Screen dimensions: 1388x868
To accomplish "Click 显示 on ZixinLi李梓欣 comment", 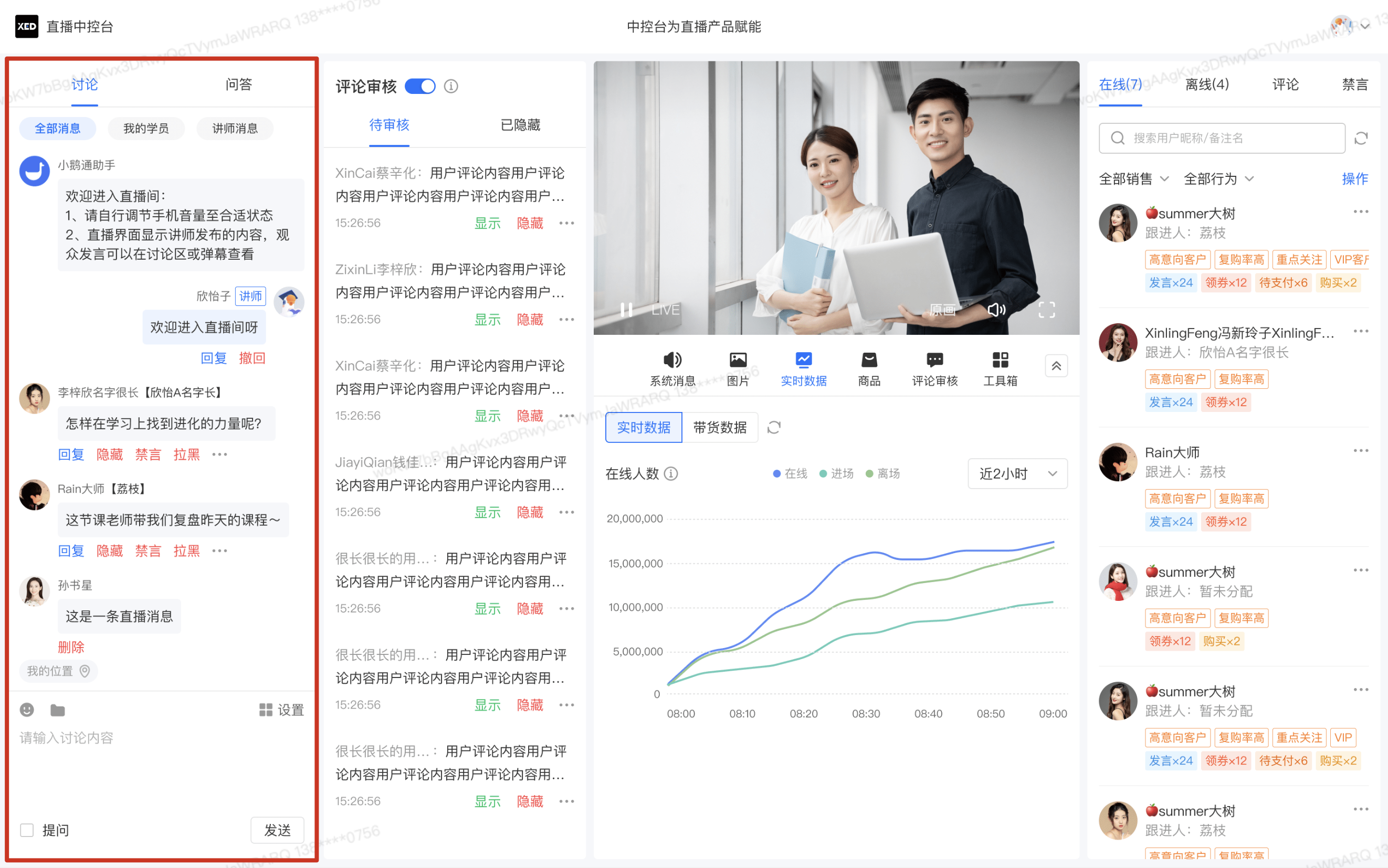I will tap(488, 319).
